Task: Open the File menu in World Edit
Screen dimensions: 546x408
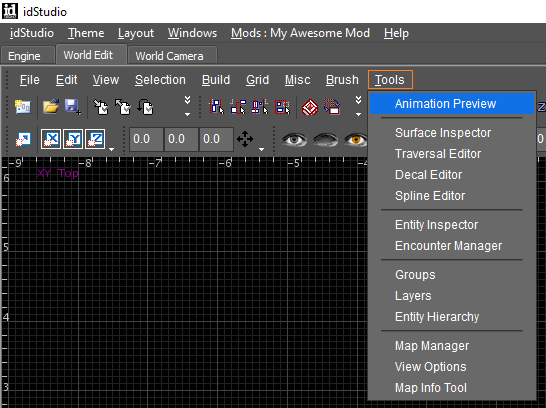Action: pyautogui.click(x=30, y=80)
